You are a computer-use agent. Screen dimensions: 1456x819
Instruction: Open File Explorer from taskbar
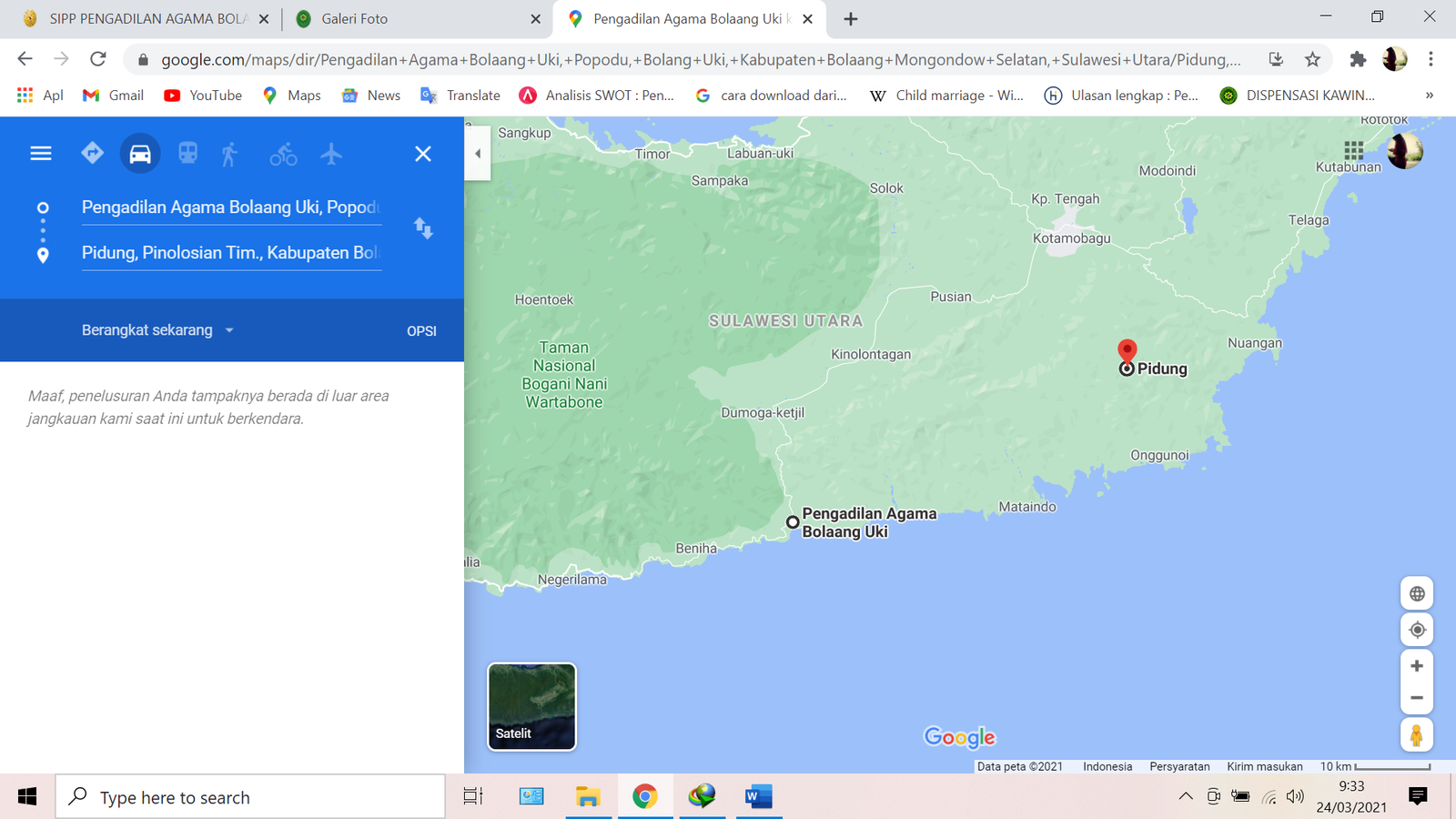[x=588, y=797]
